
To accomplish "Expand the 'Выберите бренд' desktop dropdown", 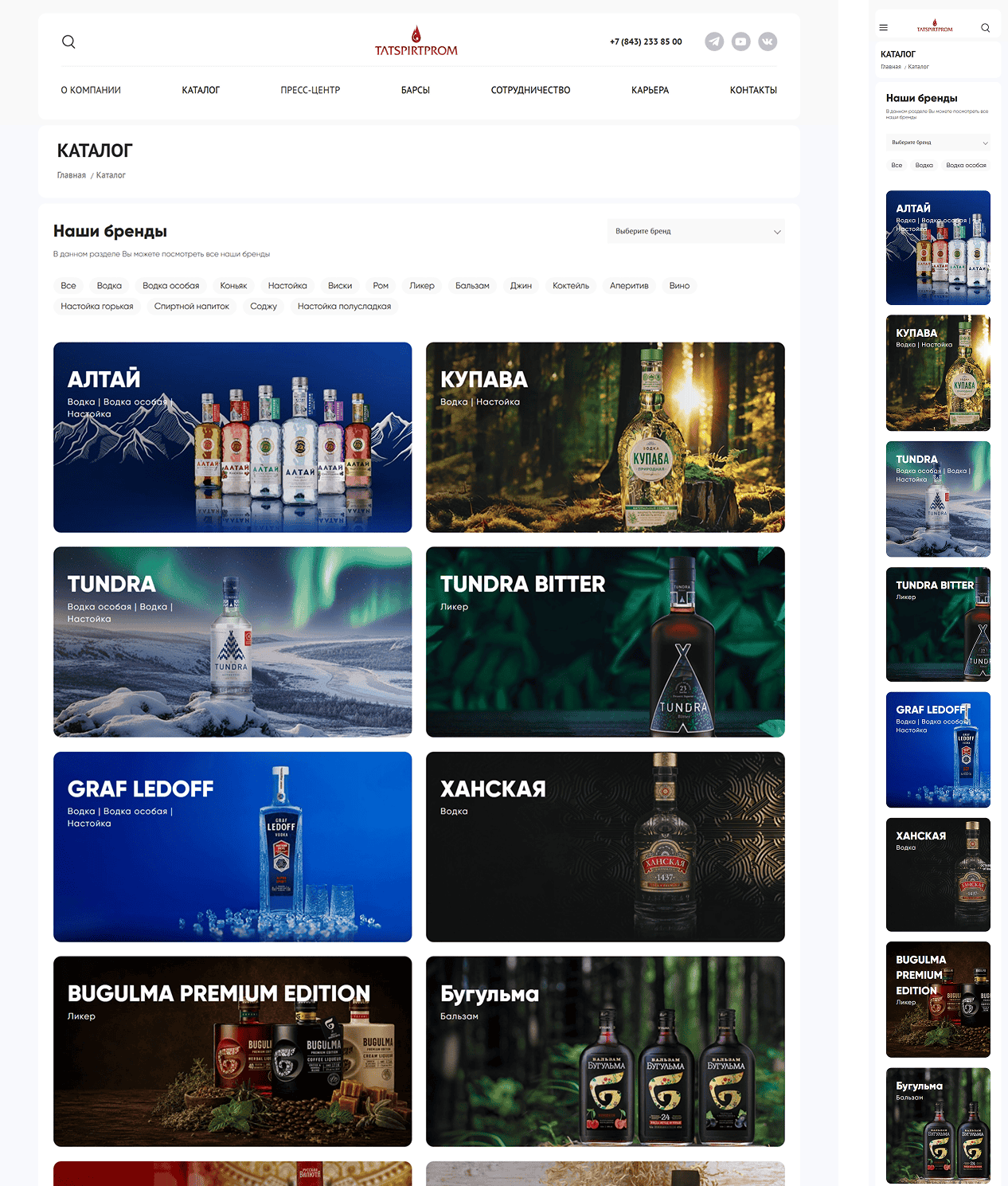I will [x=696, y=231].
